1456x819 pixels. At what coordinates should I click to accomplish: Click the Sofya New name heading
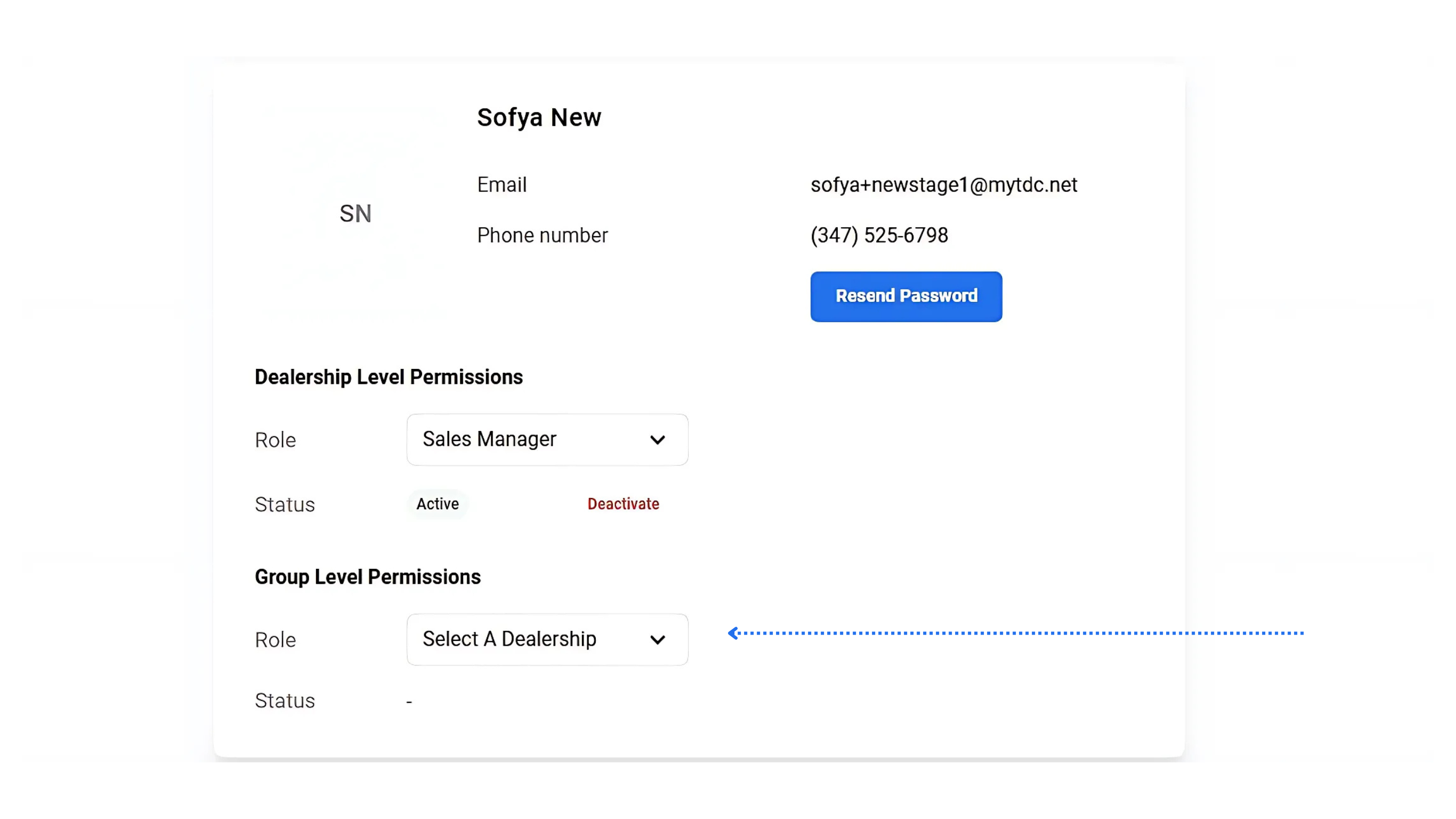539,118
